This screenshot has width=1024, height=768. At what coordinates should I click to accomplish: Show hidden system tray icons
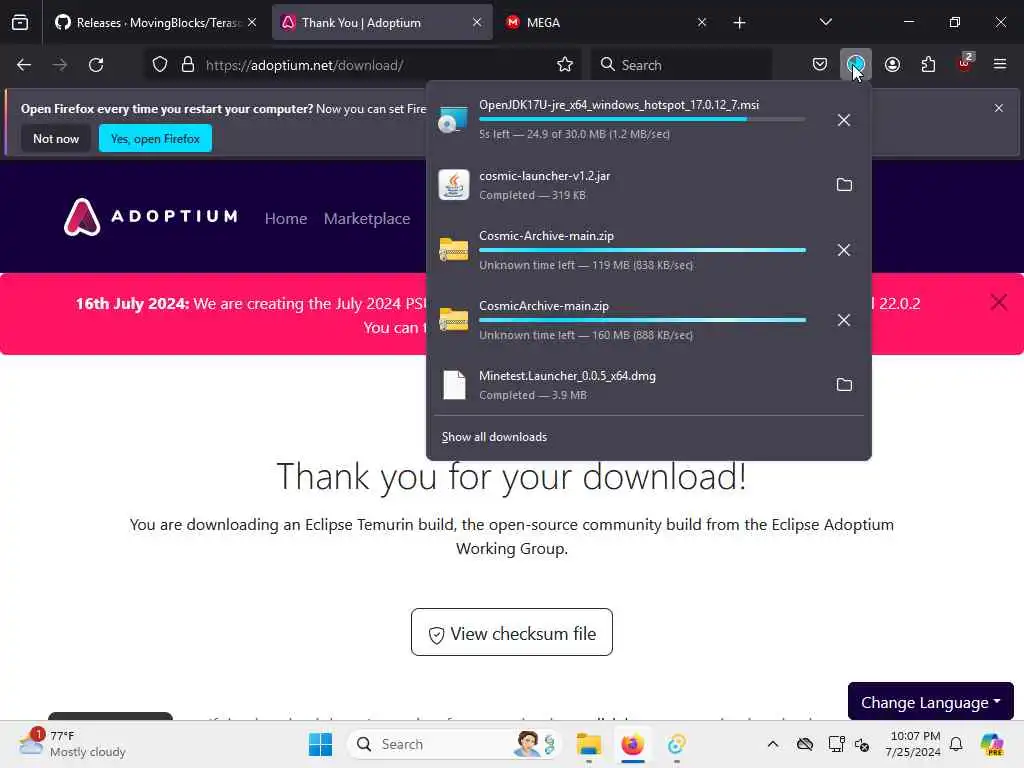[773, 744]
